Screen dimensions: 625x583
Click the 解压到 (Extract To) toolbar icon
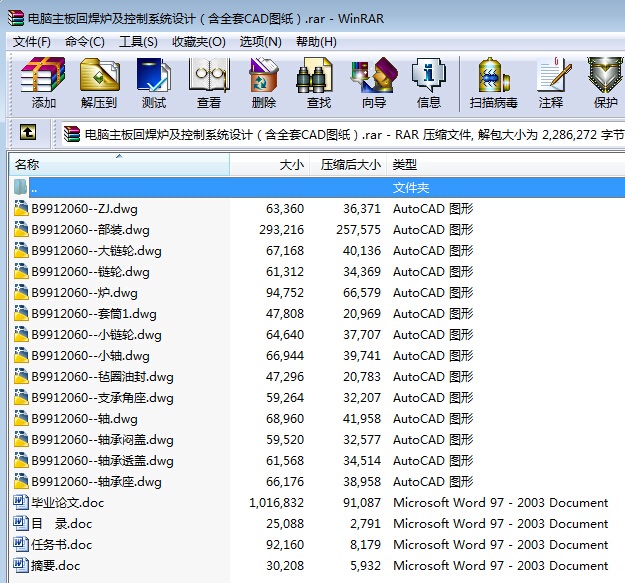99,75
